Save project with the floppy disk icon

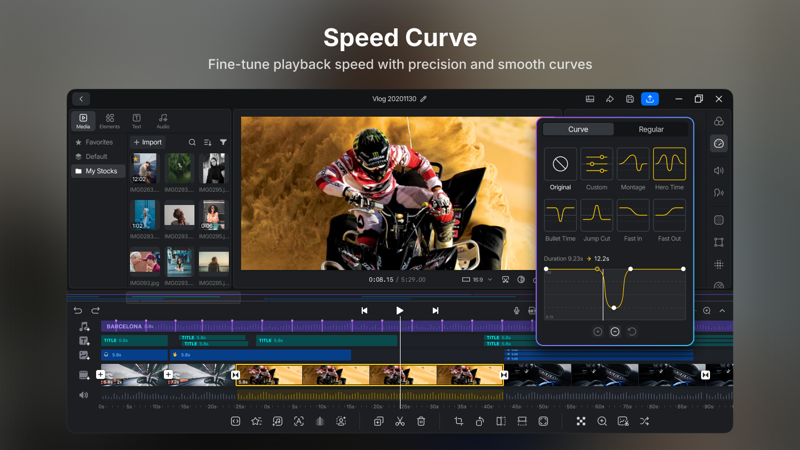coord(630,99)
